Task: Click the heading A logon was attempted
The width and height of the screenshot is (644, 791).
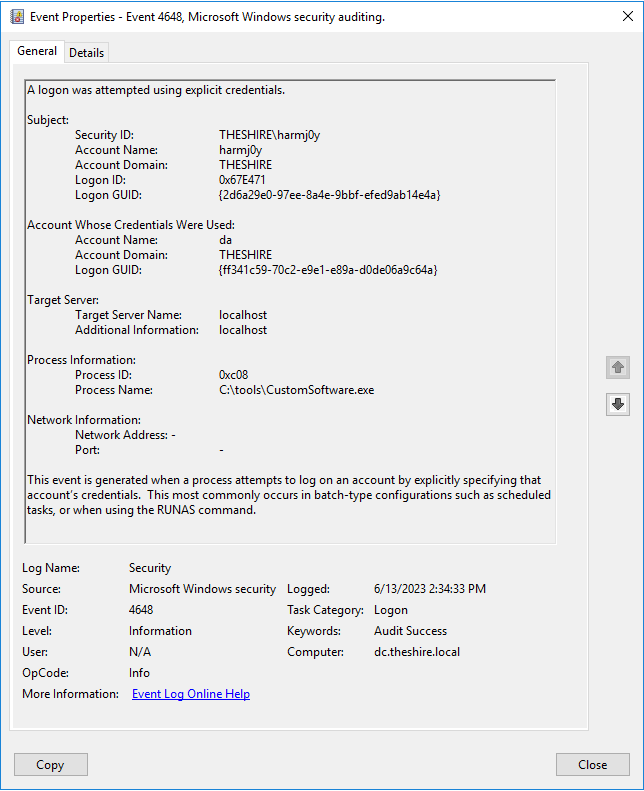Action: [x=156, y=90]
